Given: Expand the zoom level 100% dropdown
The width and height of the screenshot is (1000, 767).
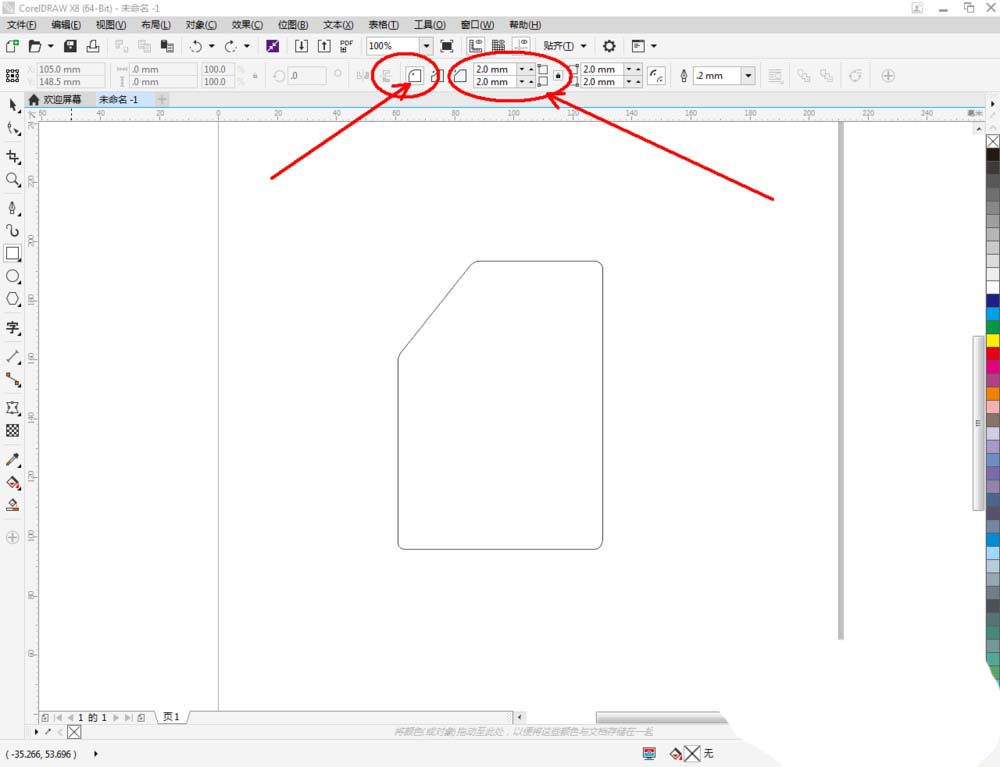Looking at the screenshot, I should pos(426,46).
